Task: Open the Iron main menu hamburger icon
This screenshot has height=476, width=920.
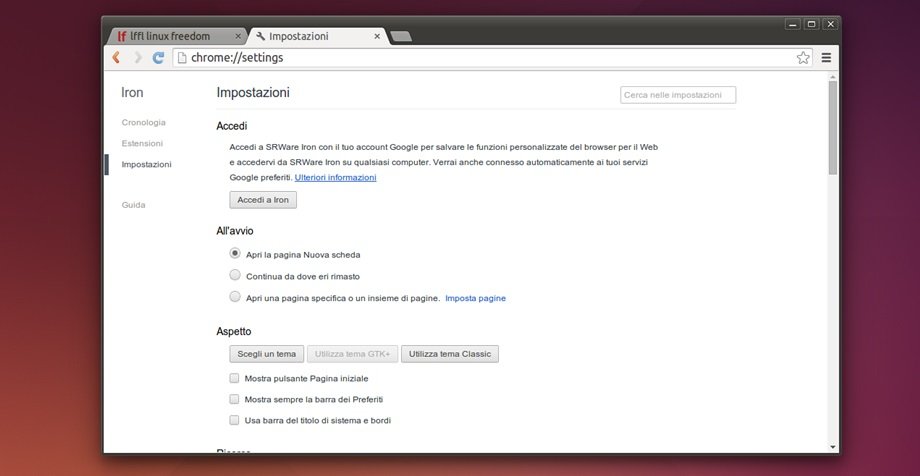Action: pyautogui.click(x=826, y=58)
